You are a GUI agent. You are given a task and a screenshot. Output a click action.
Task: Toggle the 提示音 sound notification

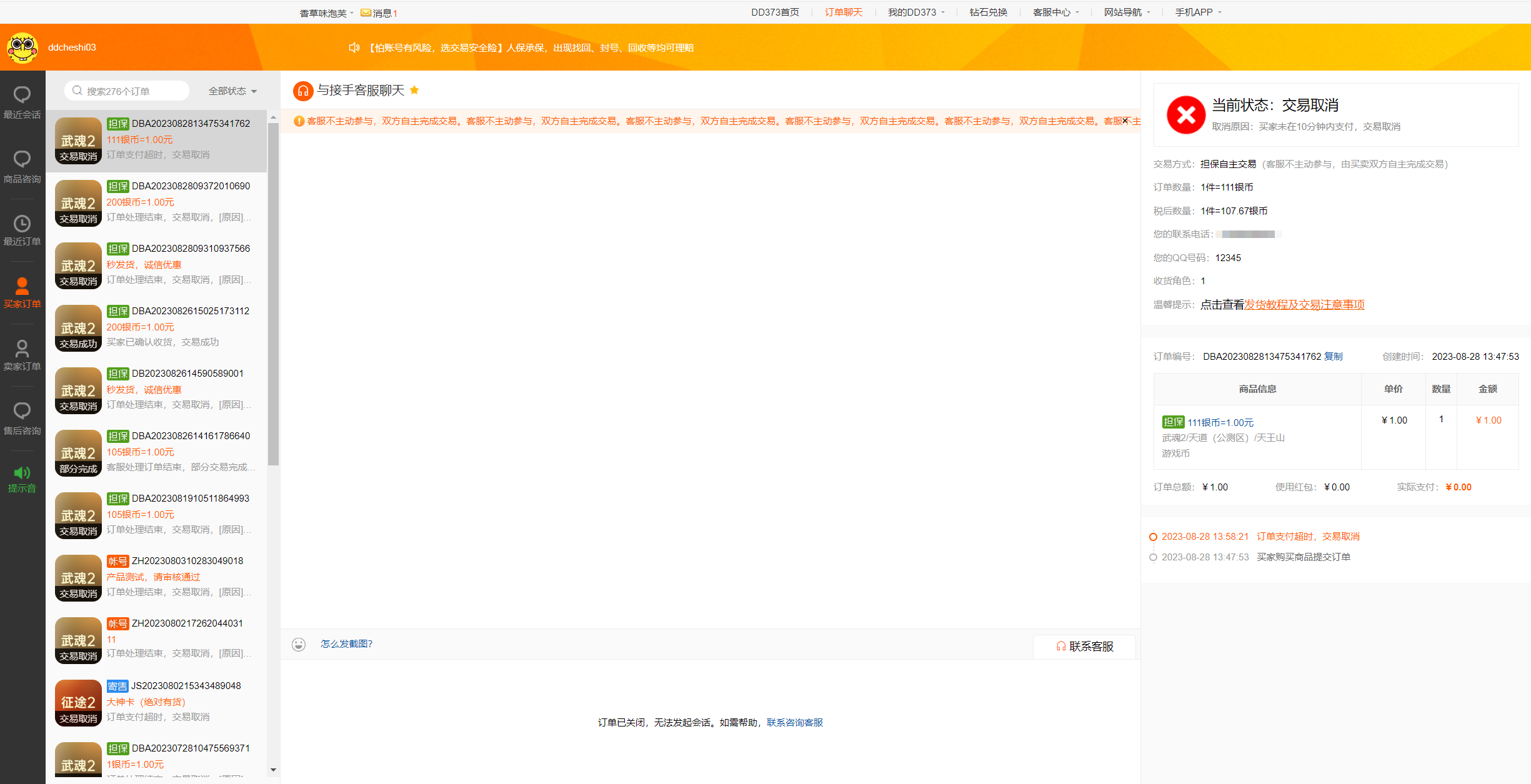pos(22,479)
